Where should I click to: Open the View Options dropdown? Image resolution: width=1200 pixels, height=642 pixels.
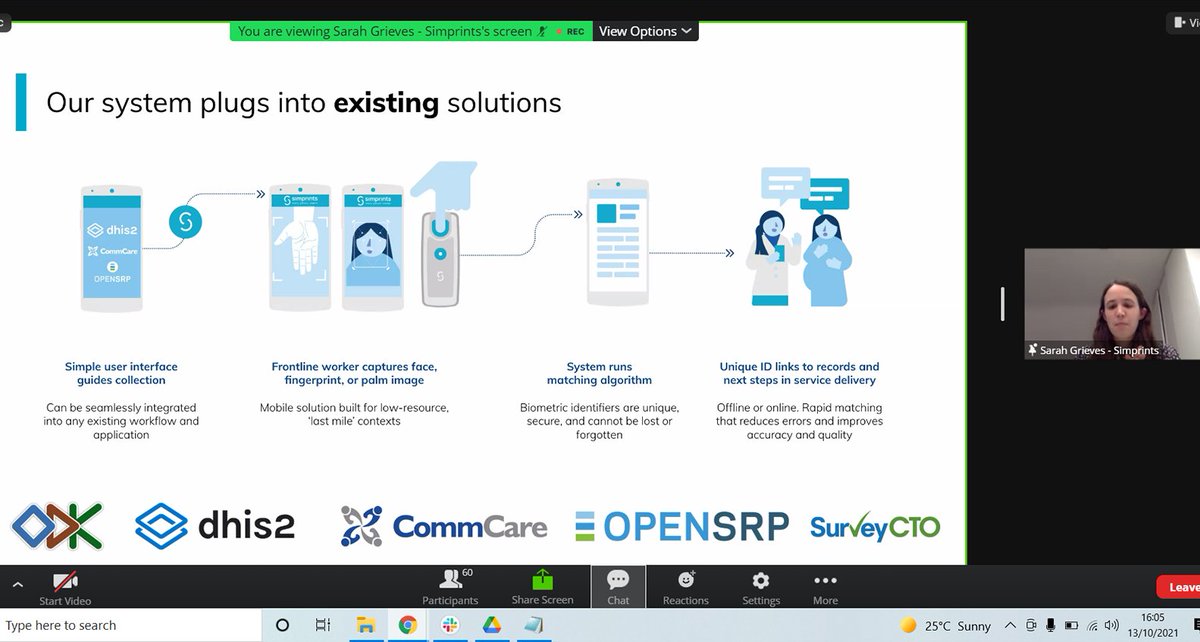tap(646, 31)
